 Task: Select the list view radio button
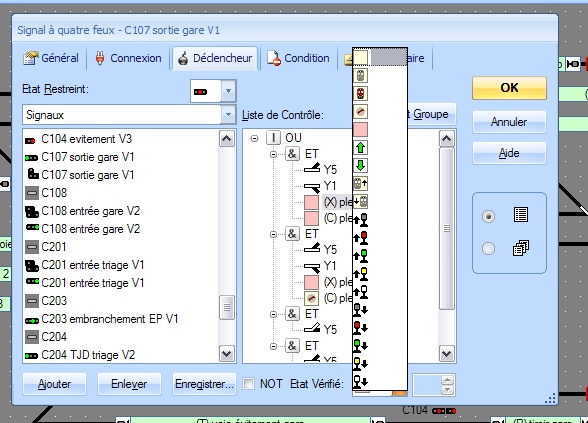488,216
